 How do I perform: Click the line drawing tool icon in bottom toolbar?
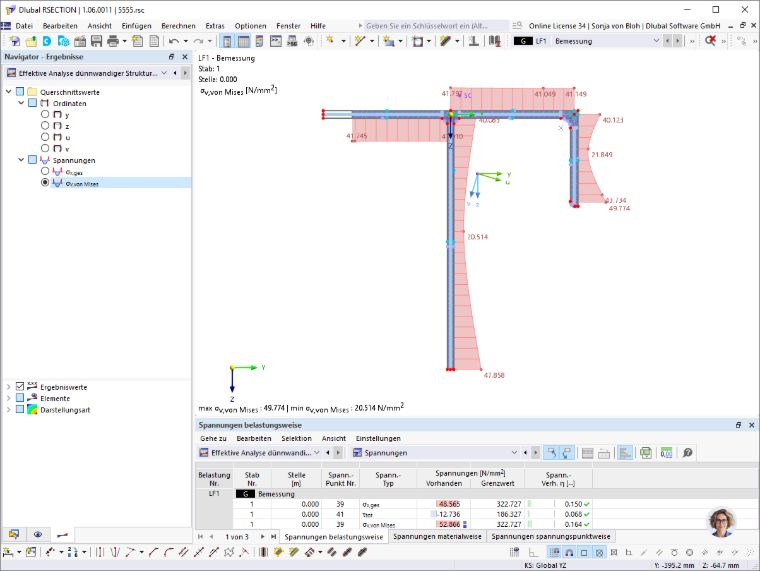pyautogui.click(x=153, y=552)
